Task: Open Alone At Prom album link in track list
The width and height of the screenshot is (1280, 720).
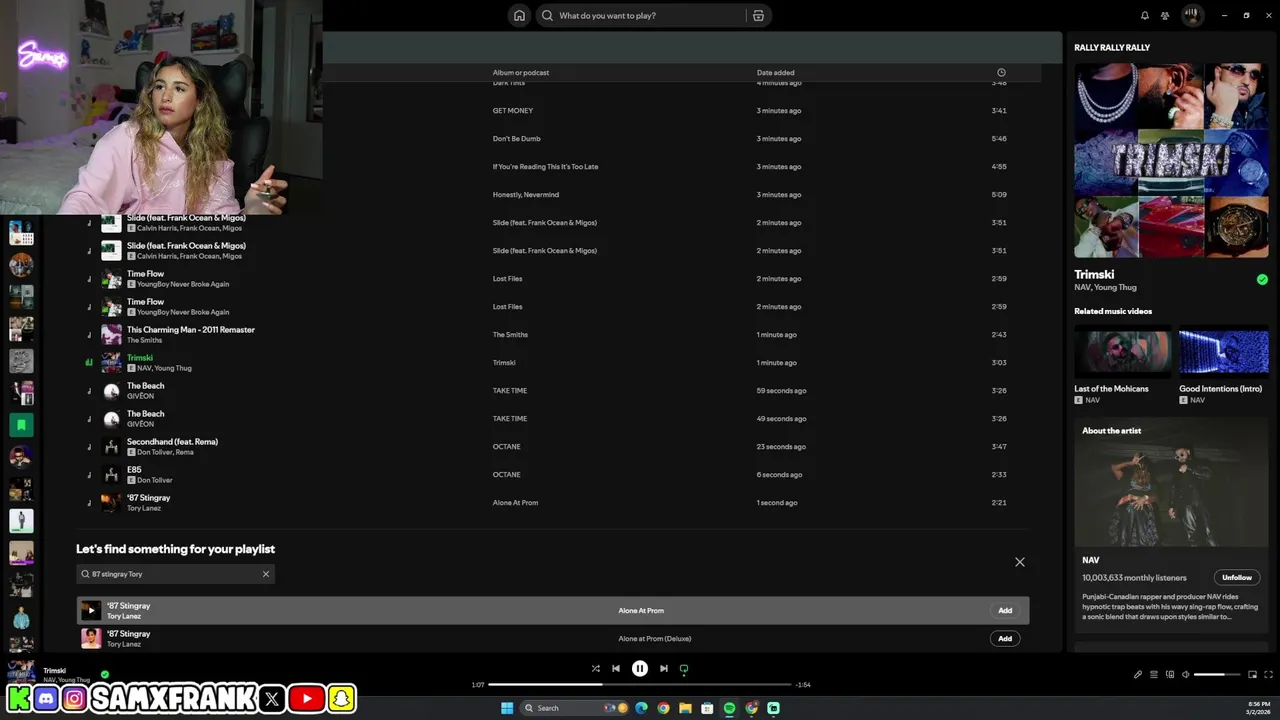Action: 515,502
